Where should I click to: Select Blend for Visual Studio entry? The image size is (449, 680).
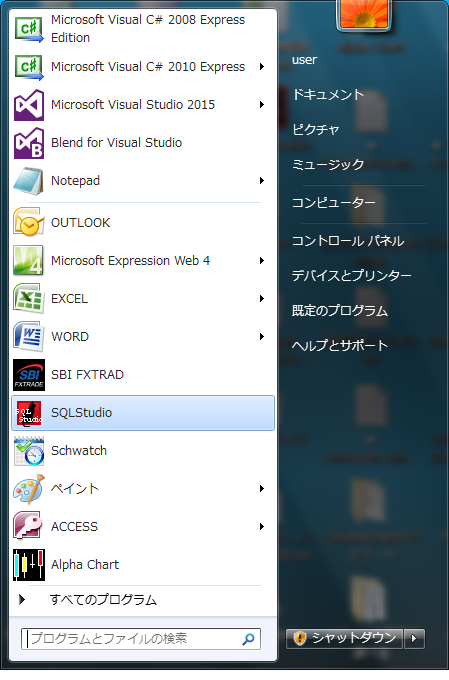pyautogui.click(x=143, y=143)
